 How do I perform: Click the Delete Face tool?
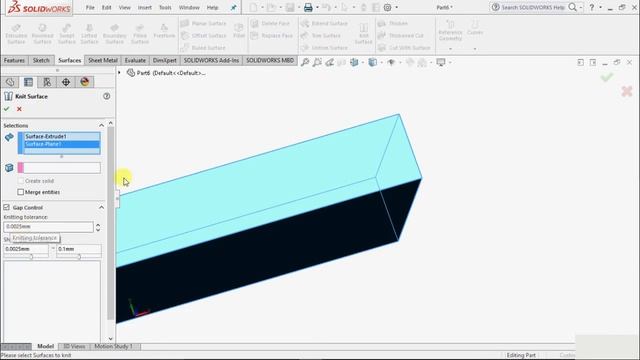(x=270, y=24)
